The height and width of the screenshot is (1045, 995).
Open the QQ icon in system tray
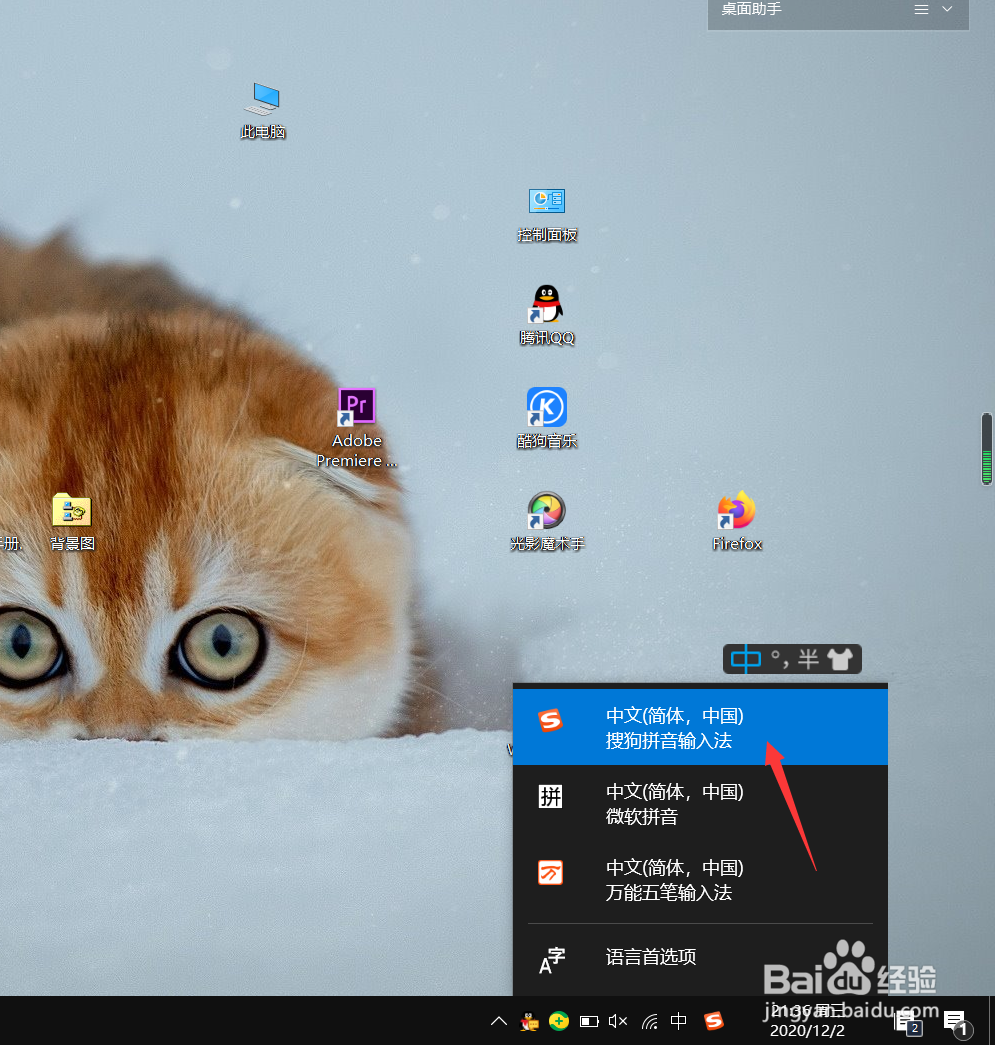point(530,1021)
